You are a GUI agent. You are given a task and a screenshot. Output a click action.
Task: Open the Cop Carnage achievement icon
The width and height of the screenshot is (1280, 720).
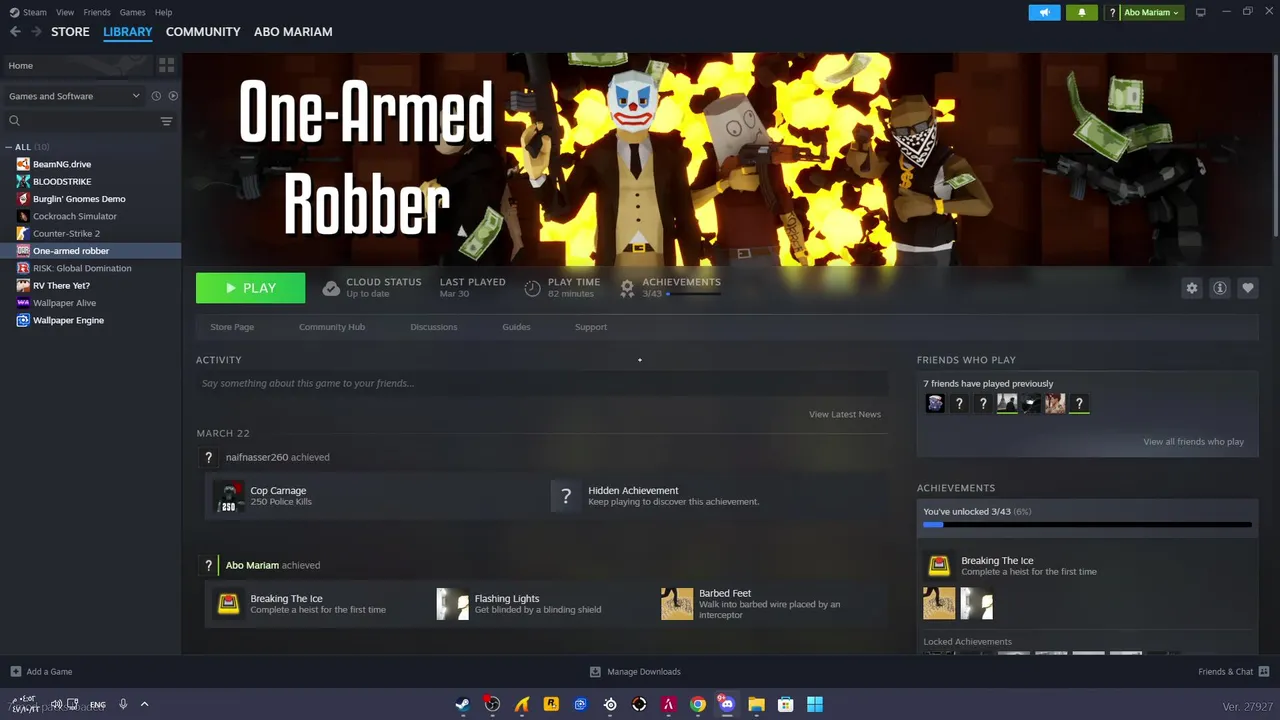tap(229, 496)
